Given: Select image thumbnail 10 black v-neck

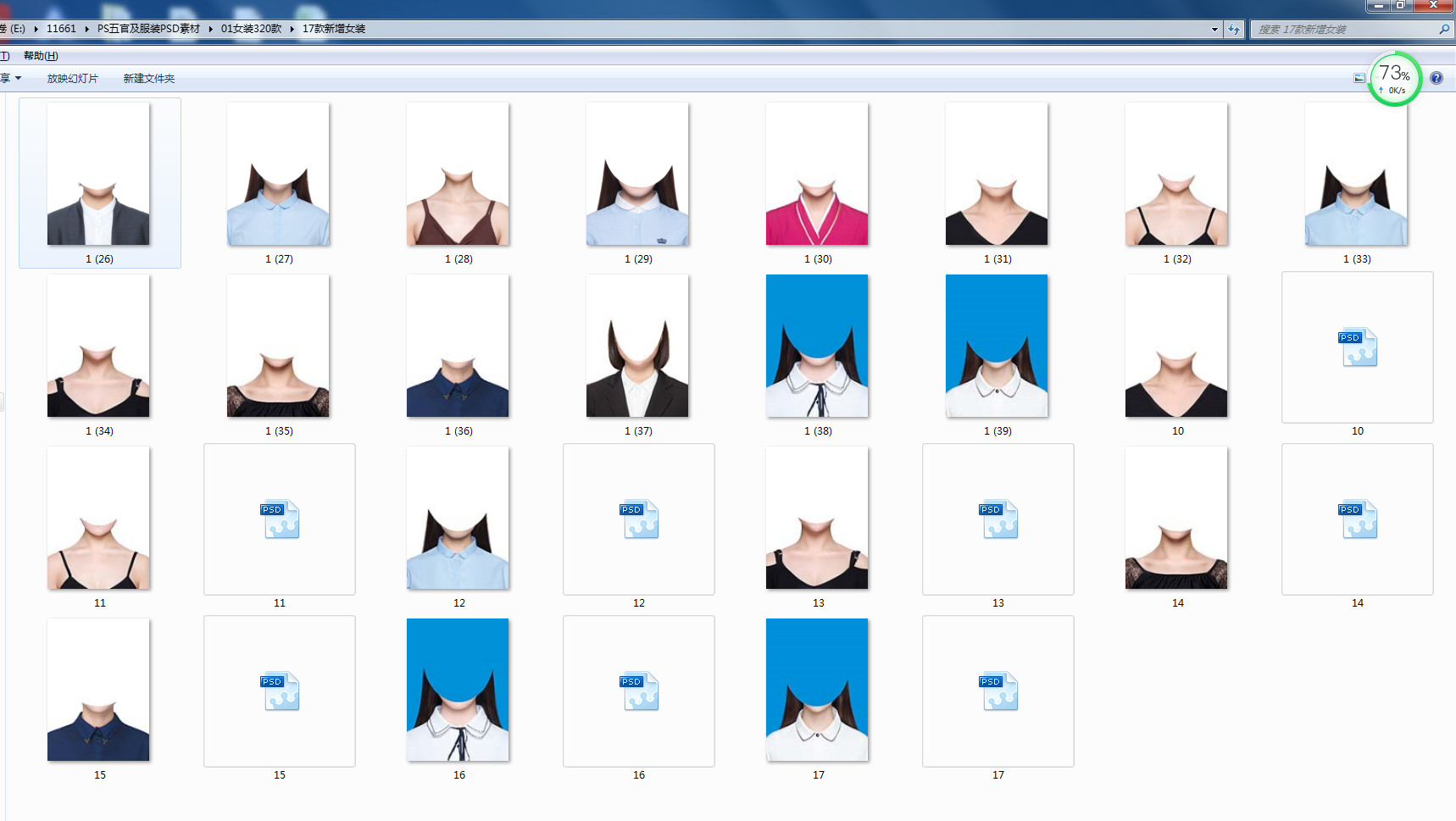Looking at the screenshot, I should (1176, 346).
